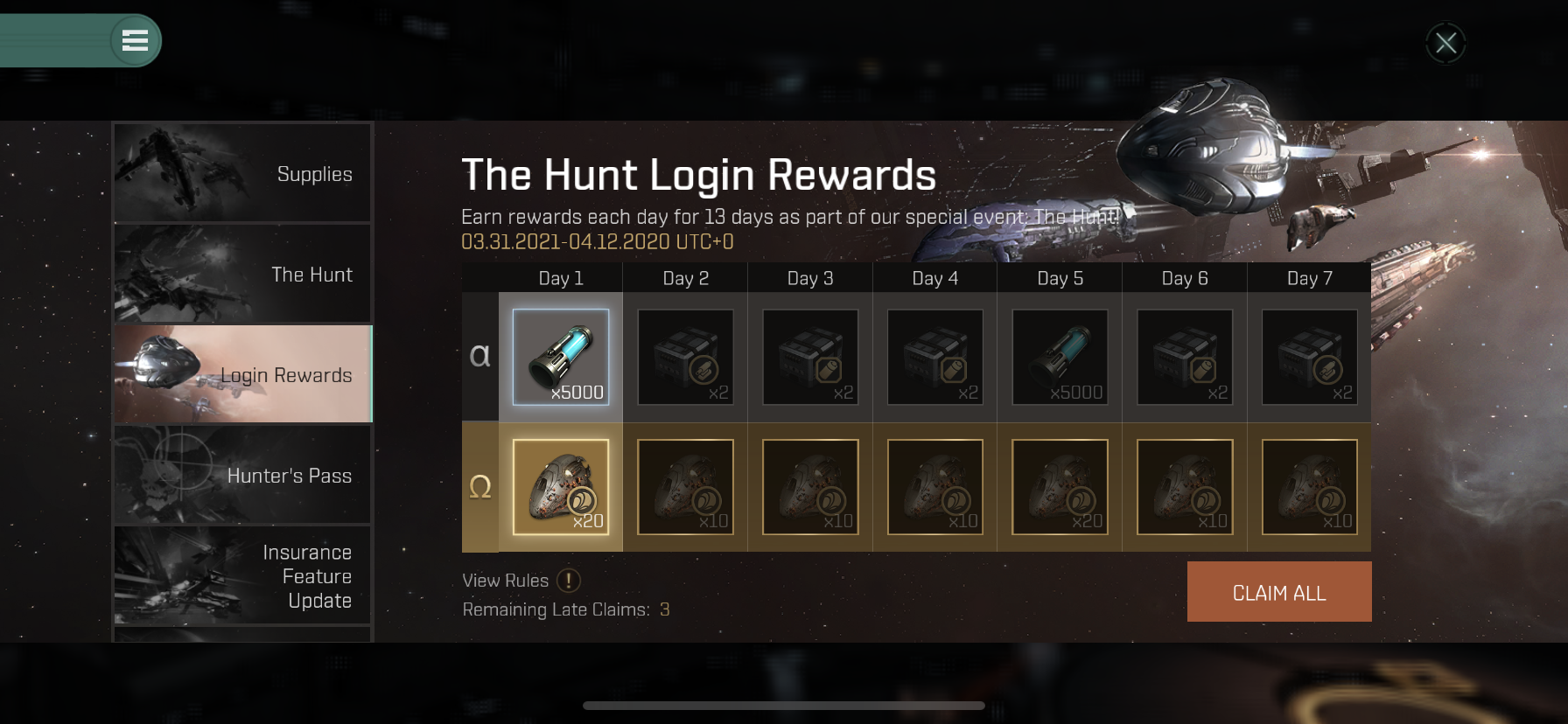Image resolution: width=1568 pixels, height=724 pixels.
Task: Close the rewards window
Action: [x=1445, y=42]
